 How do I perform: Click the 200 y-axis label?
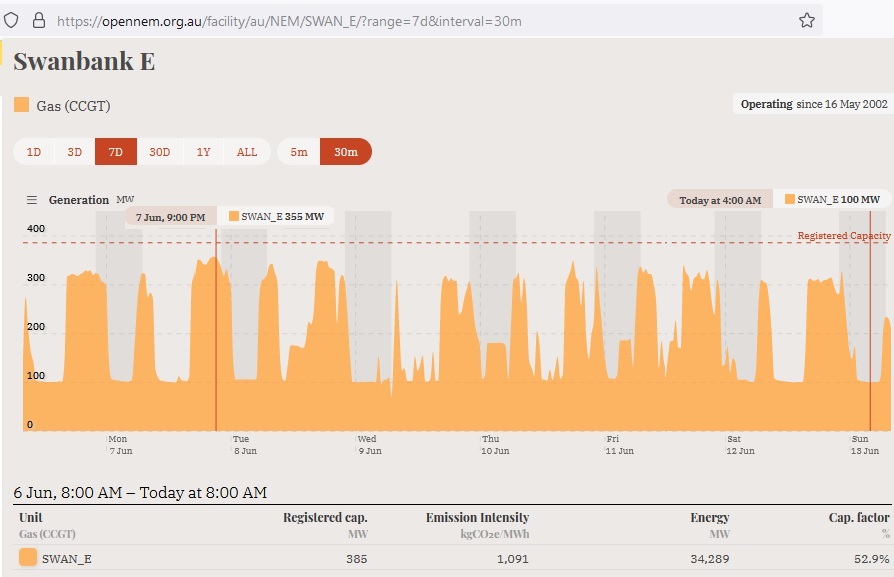[x=36, y=327]
